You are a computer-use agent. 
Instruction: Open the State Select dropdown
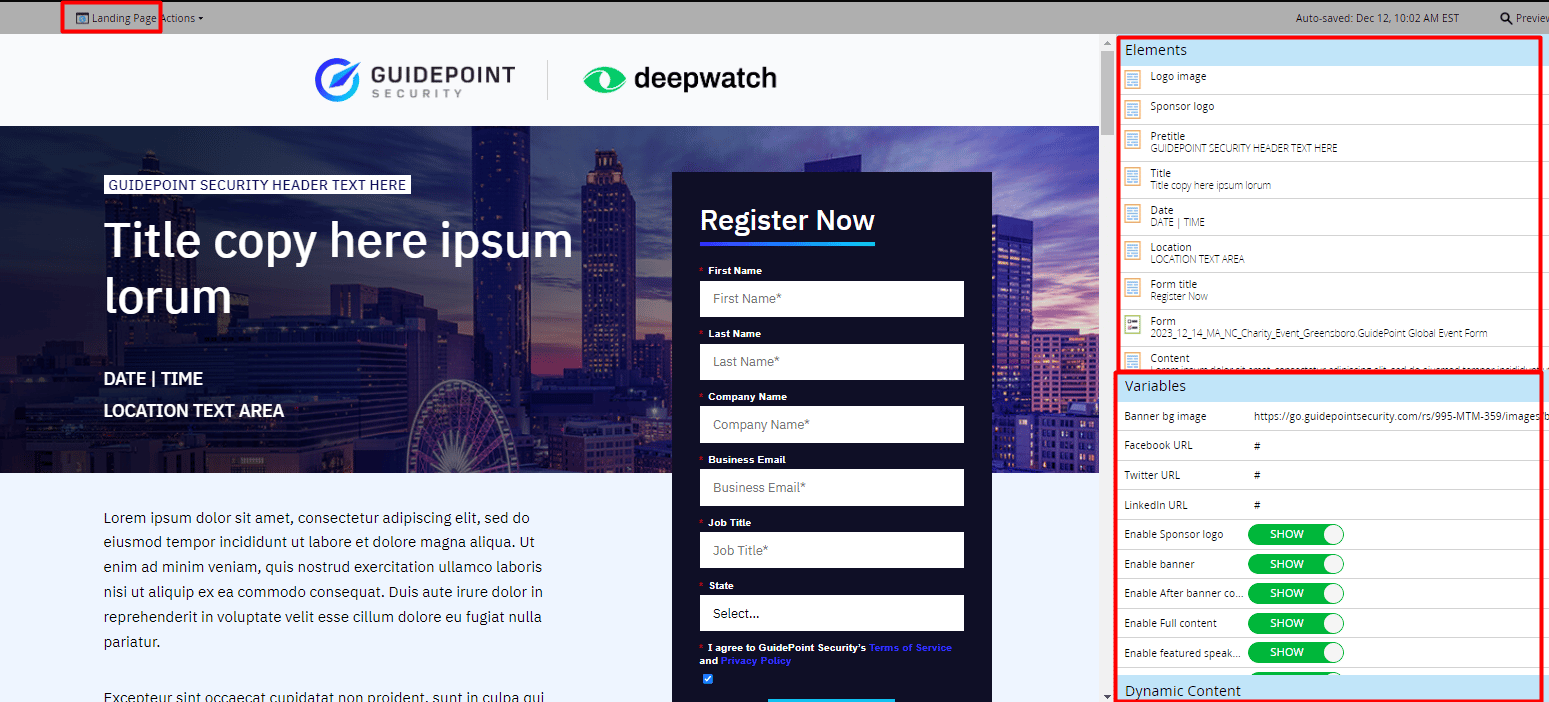click(831, 613)
